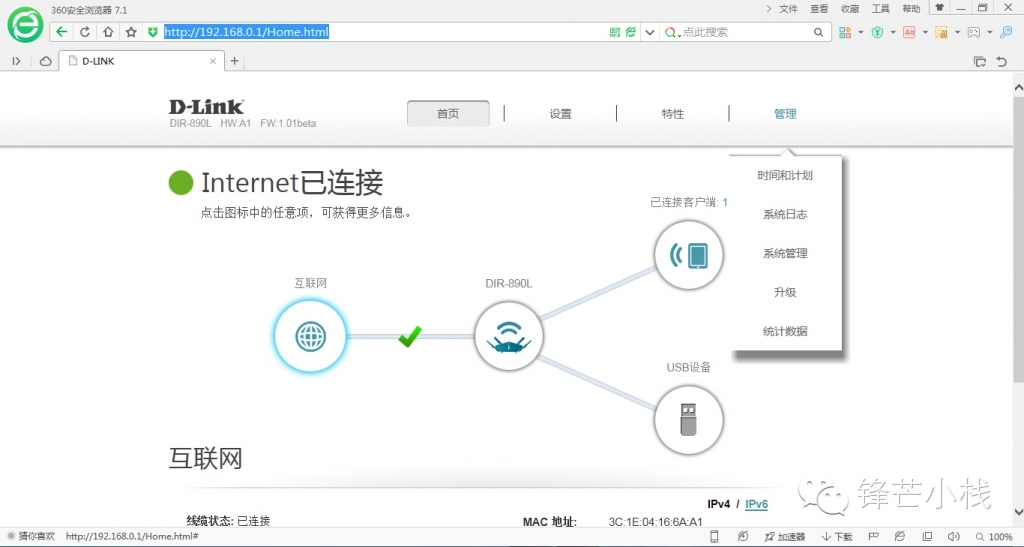Open the skin shirt icon in title bar
The width and height of the screenshot is (1024, 547).
[940, 8]
